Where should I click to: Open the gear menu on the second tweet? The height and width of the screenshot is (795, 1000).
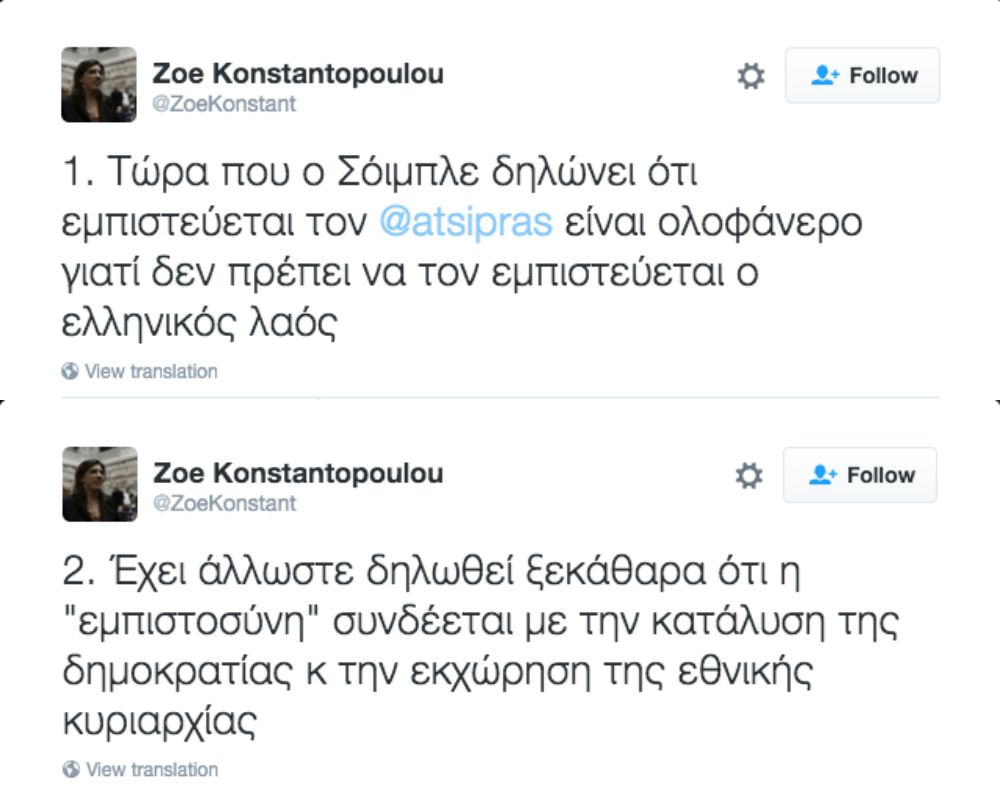click(x=749, y=477)
